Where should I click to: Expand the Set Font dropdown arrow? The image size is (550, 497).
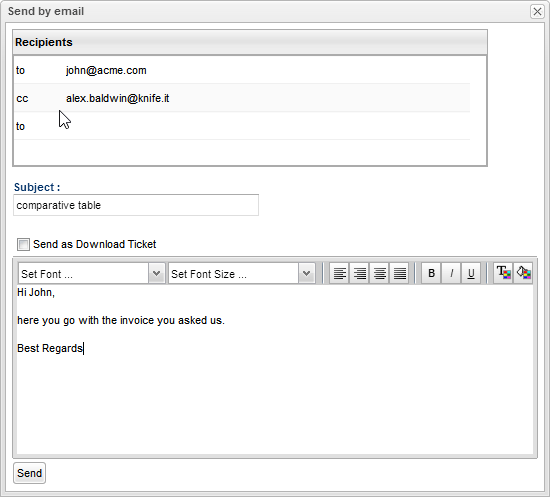pos(156,273)
